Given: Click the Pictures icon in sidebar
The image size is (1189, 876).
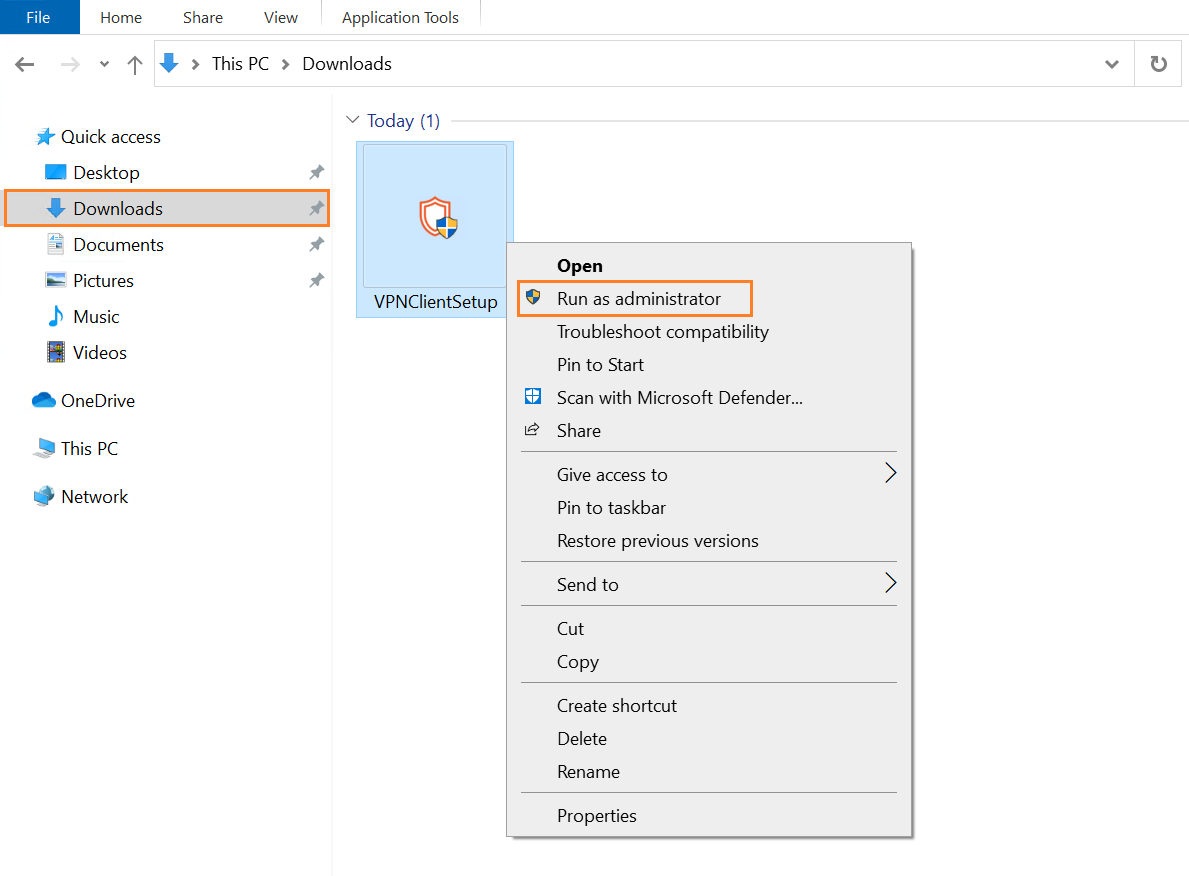Looking at the screenshot, I should click(x=55, y=280).
